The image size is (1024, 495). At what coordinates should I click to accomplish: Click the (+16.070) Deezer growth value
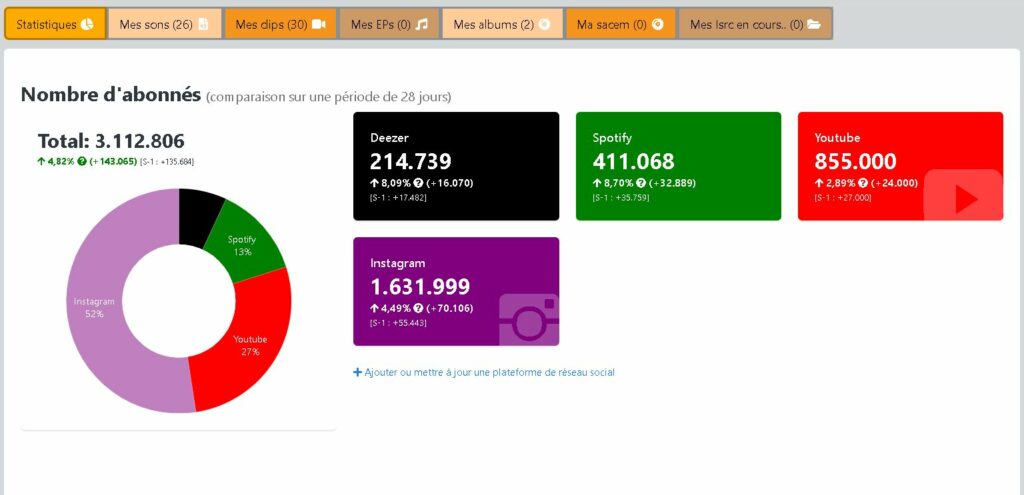[449, 183]
